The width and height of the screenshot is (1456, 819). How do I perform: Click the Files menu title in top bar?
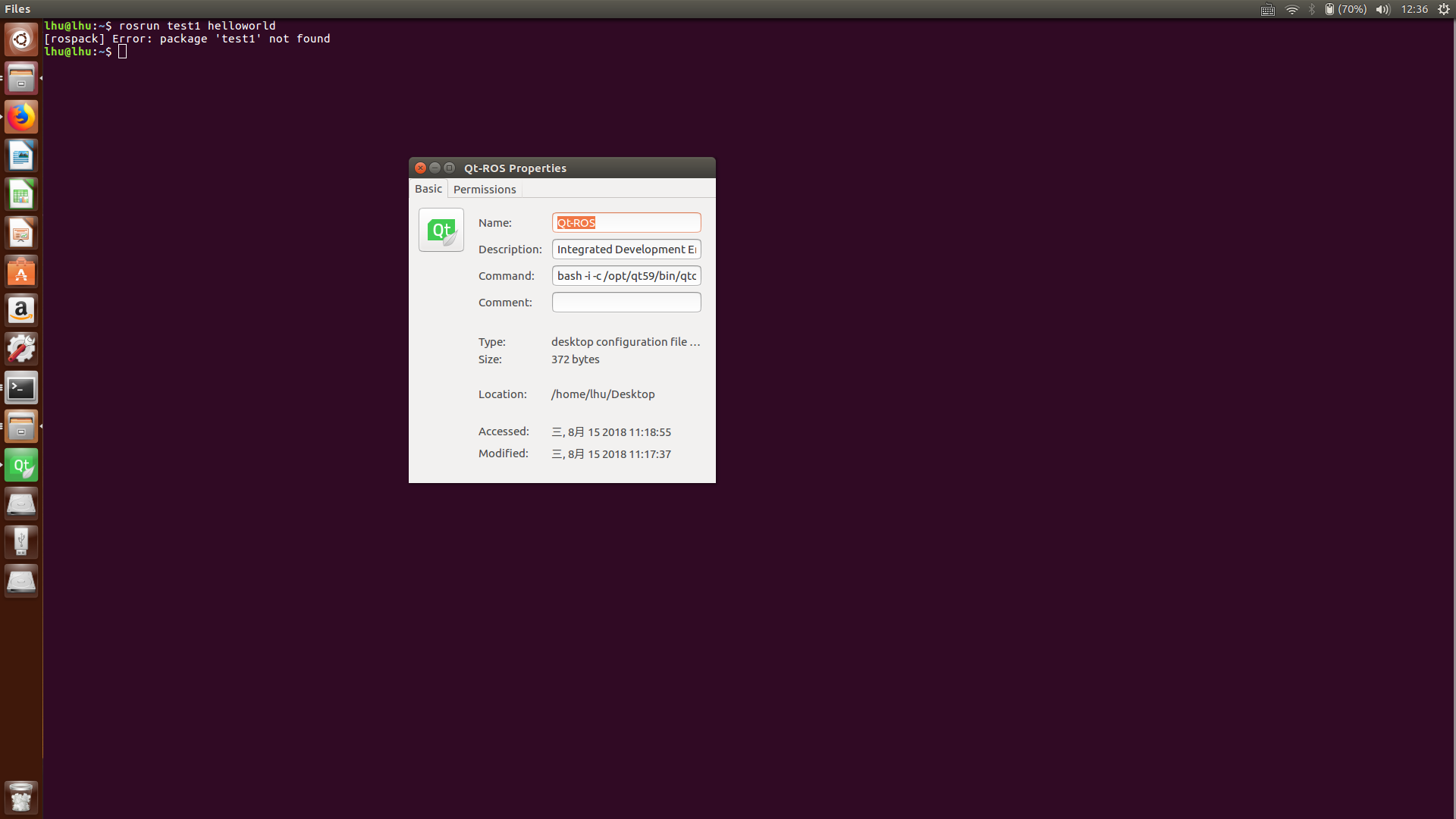pyautogui.click(x=17, y=9)
